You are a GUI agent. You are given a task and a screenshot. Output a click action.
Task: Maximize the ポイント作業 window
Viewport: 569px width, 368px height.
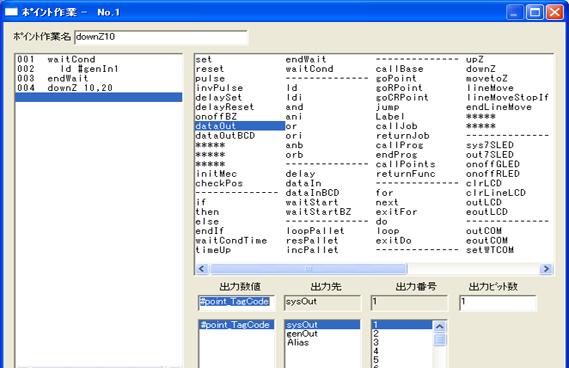coord(535,12)
